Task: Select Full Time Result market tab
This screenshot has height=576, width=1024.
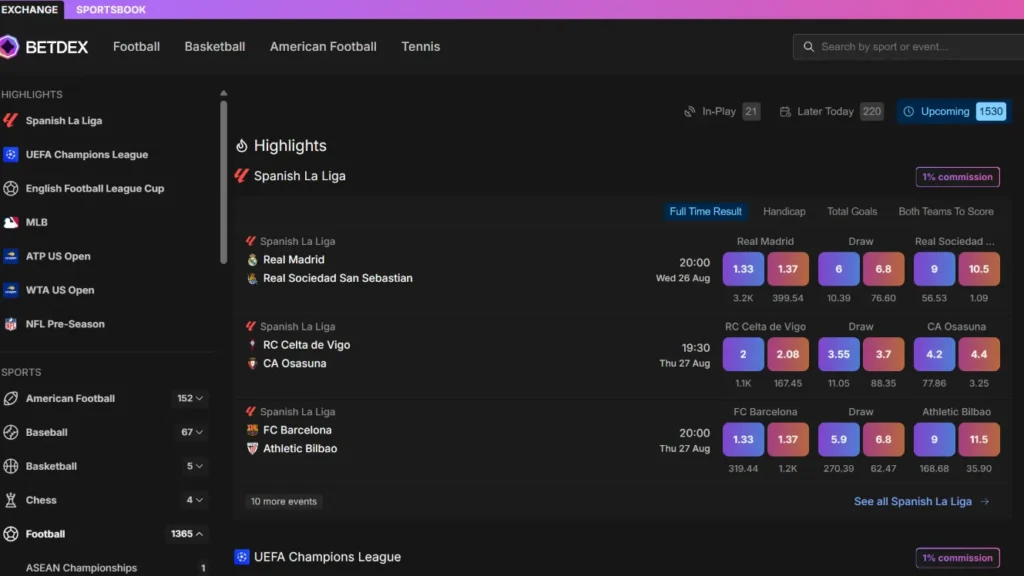Action: pyautogui.click(x=705, y=212)
